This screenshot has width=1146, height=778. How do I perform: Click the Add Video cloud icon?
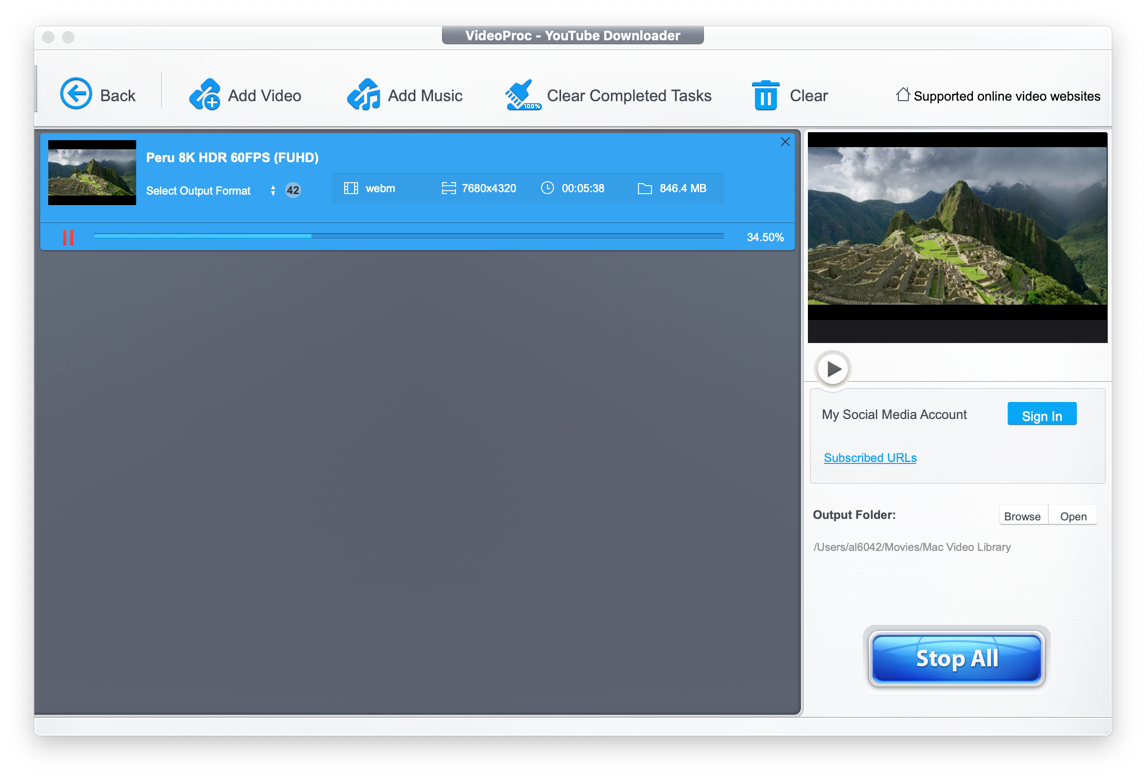point(205,94)
